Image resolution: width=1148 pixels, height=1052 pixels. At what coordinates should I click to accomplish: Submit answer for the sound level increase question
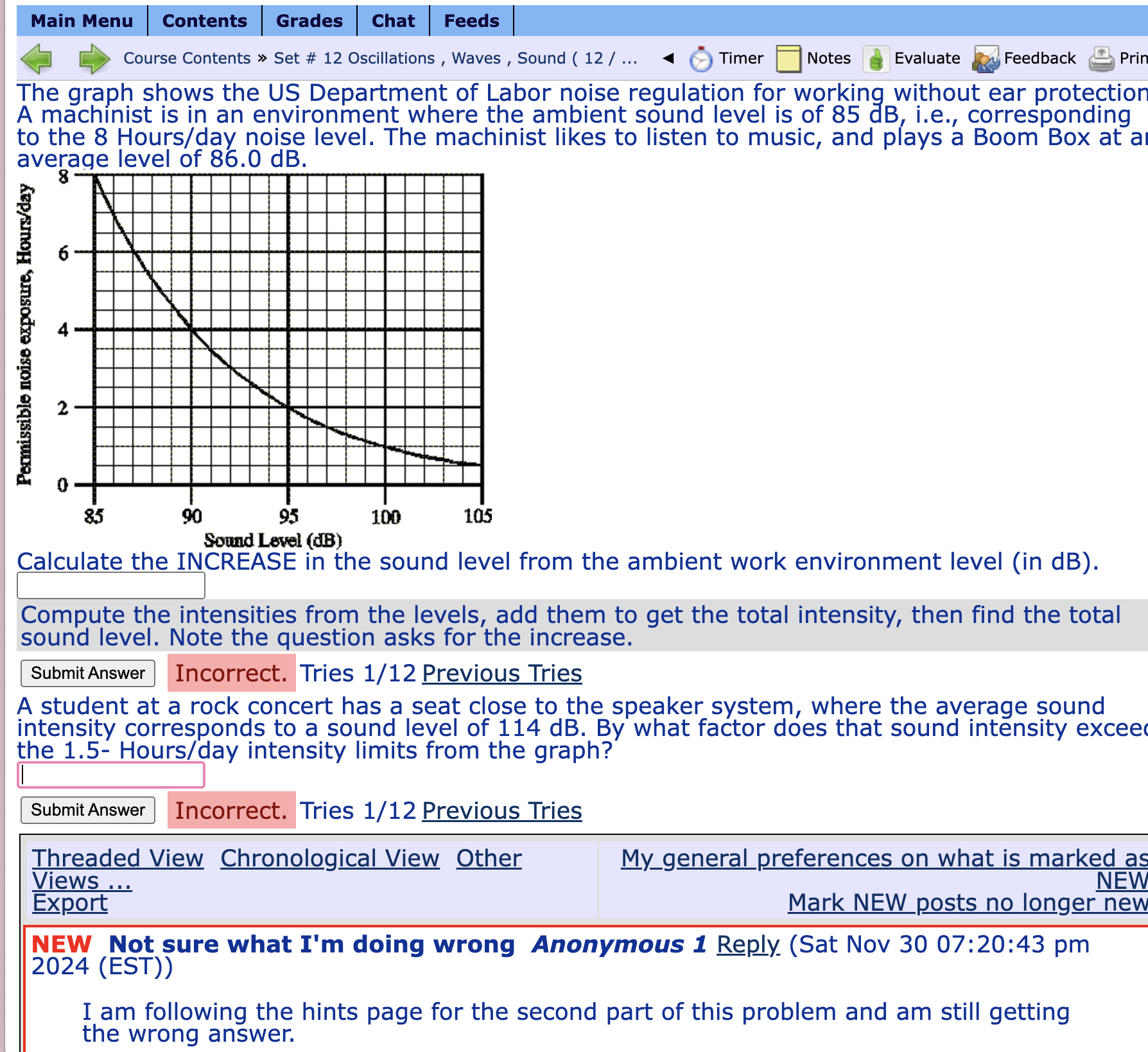[x=87, y=672]
